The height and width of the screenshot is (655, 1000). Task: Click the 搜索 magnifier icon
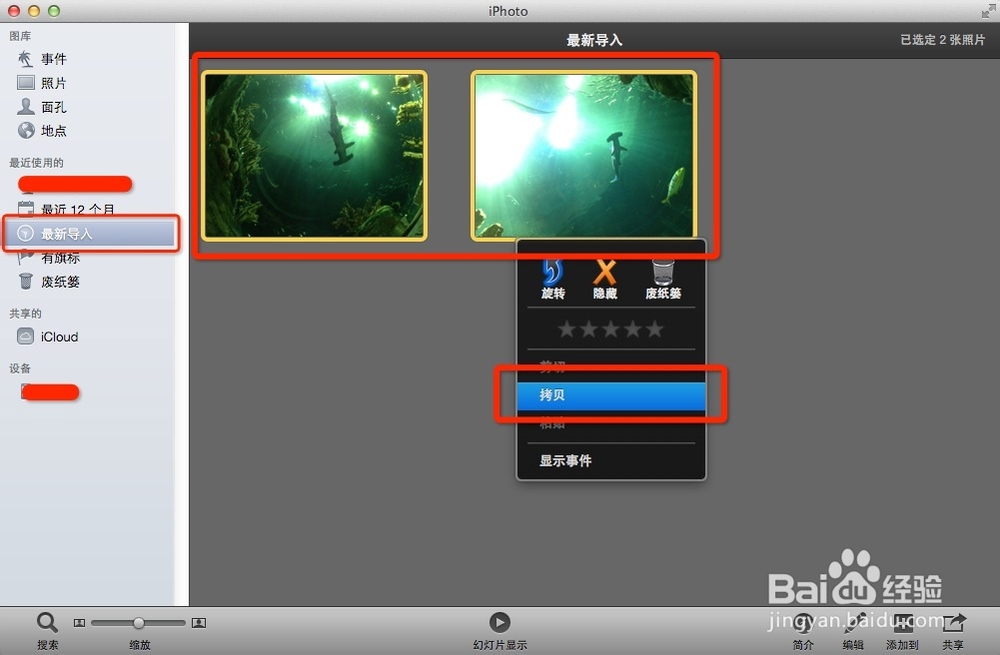pyautogui.click(x=46, y=622)
